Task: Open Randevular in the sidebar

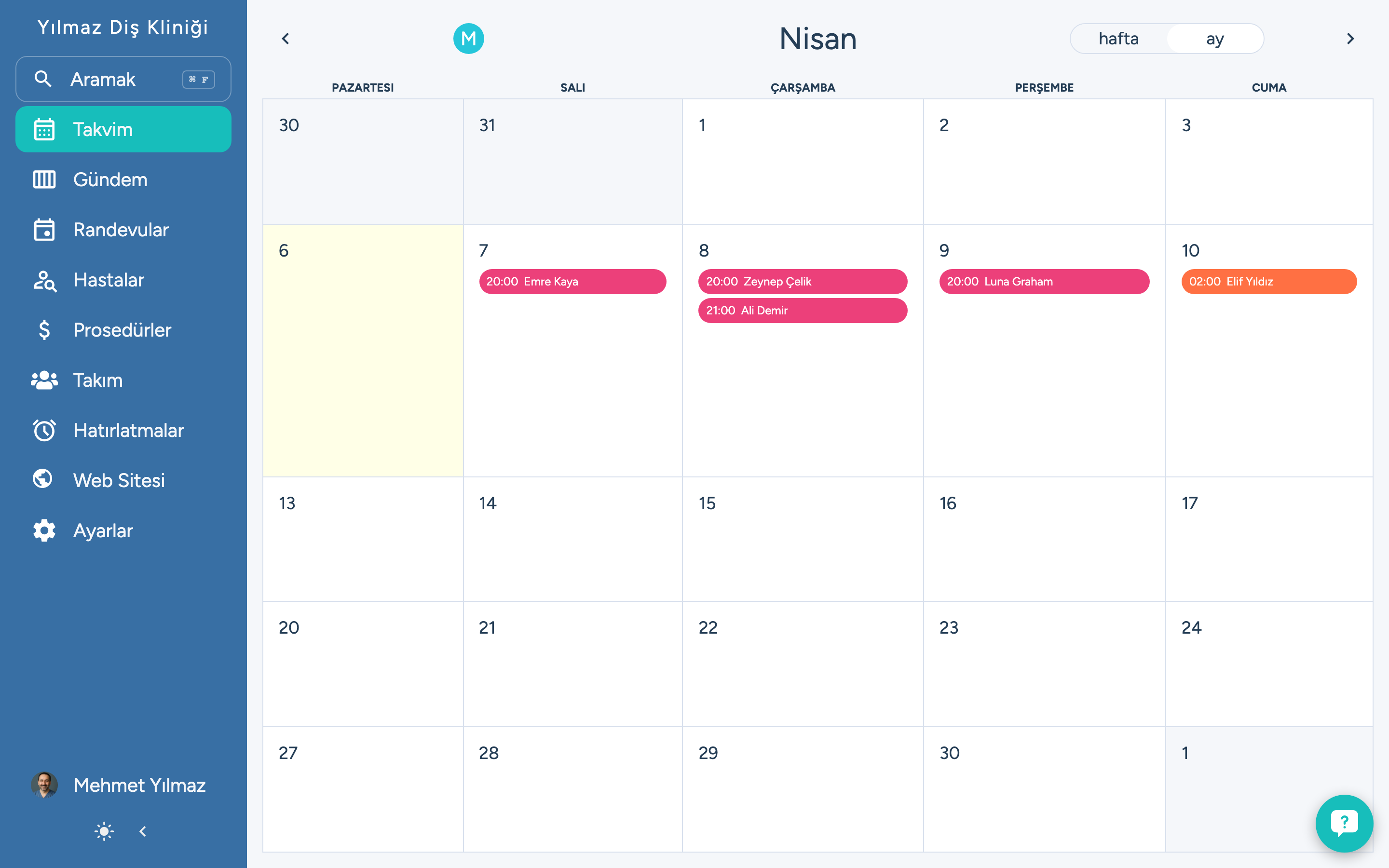Action: (121, 230)
